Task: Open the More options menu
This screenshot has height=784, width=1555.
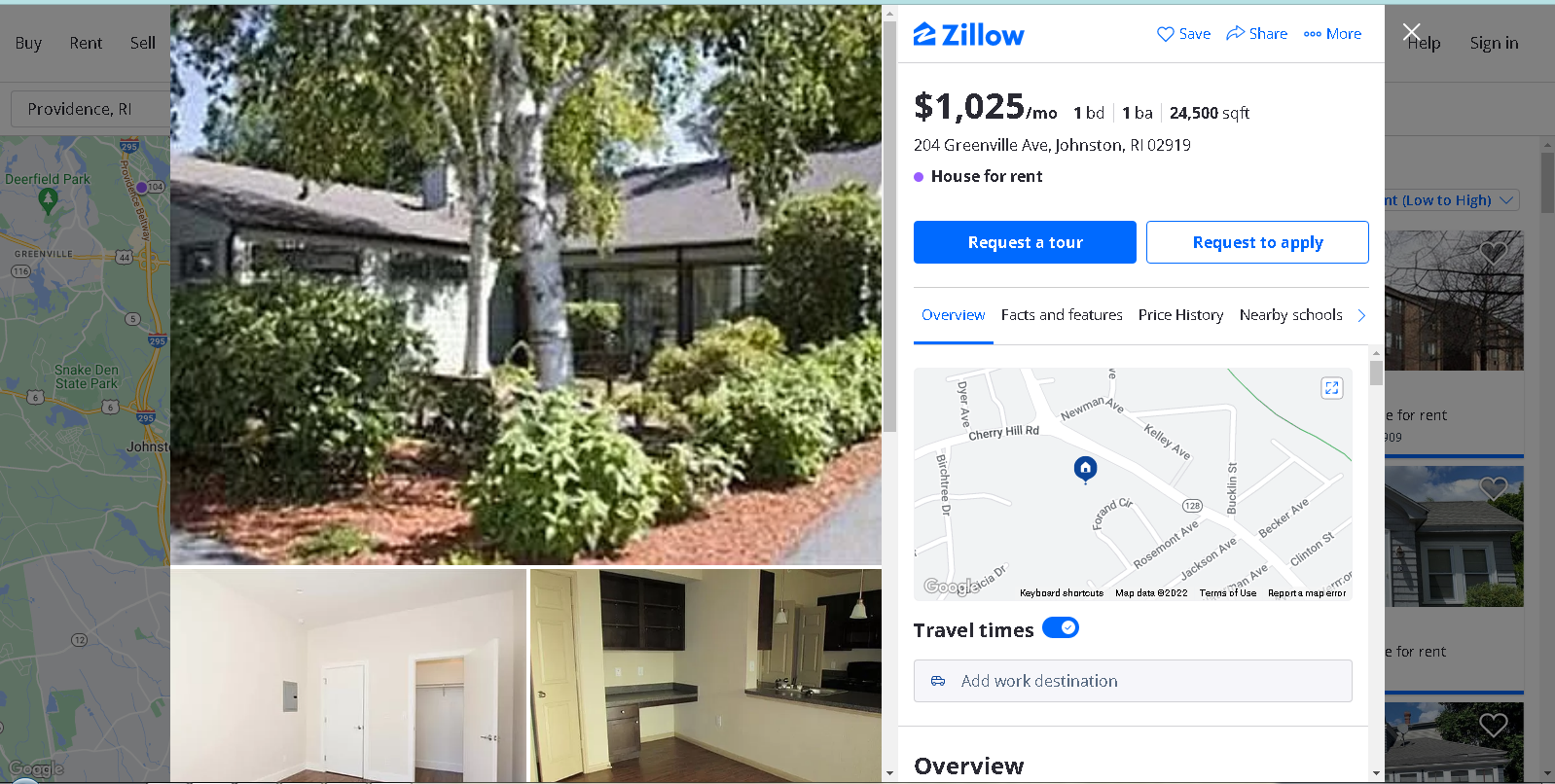Action: [1332, 34]
